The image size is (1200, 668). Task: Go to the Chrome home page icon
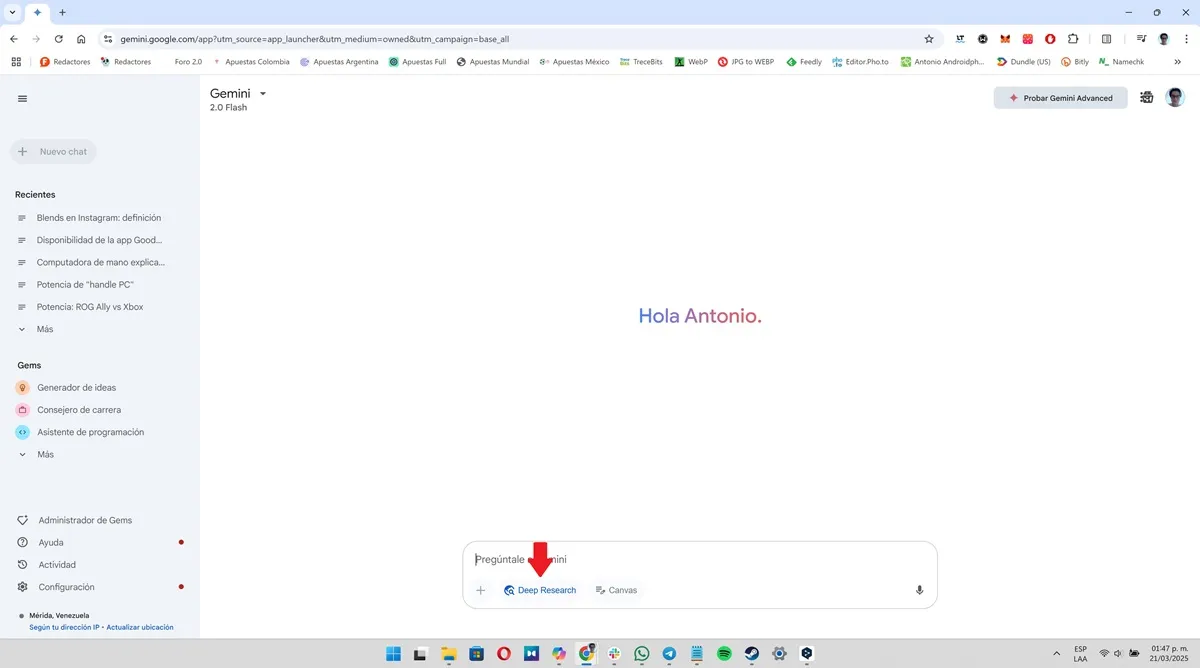pyautogui.click(x=81, y=39)
